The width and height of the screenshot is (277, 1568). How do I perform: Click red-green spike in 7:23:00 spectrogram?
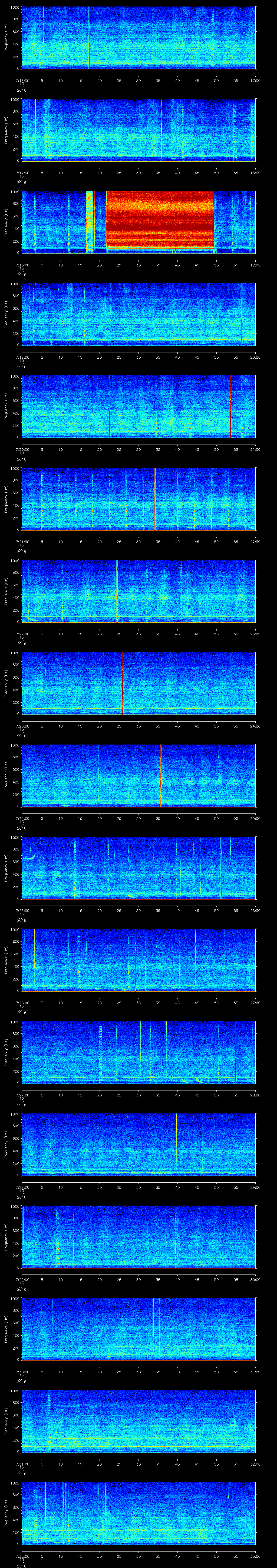click(122, 682)
